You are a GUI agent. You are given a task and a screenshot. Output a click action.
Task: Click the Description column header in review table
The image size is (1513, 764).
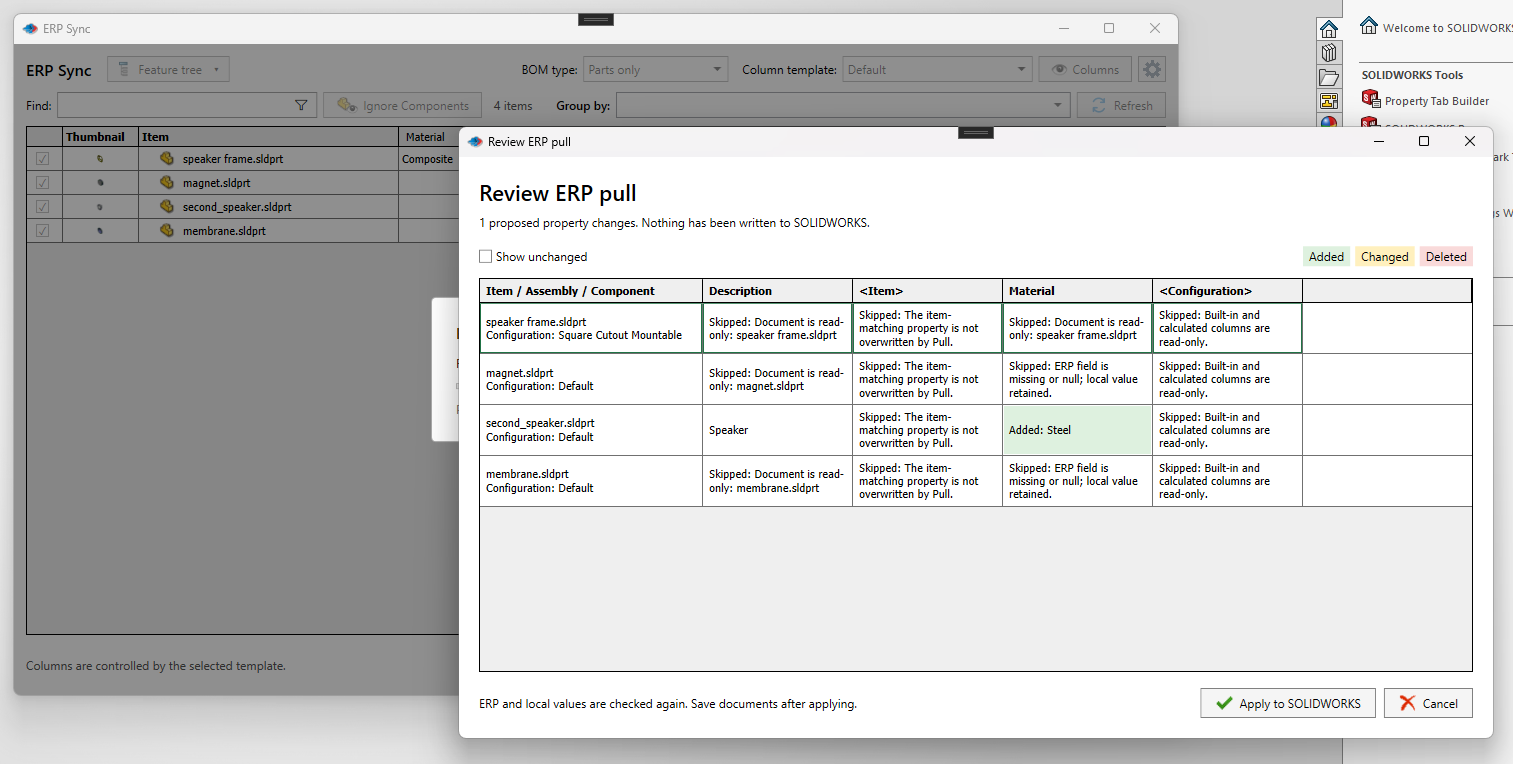point(777,291)
